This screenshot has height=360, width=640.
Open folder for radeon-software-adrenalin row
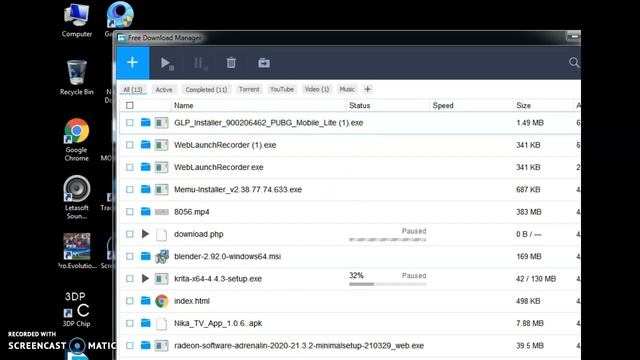[145, 345]
